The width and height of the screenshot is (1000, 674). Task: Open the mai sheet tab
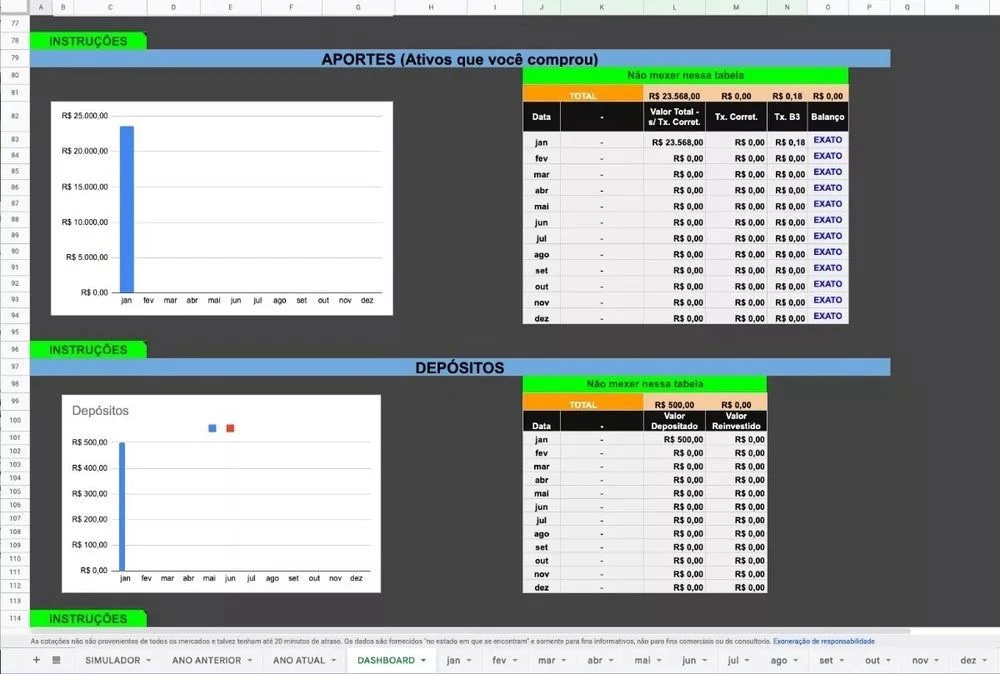tap(642, 660)
